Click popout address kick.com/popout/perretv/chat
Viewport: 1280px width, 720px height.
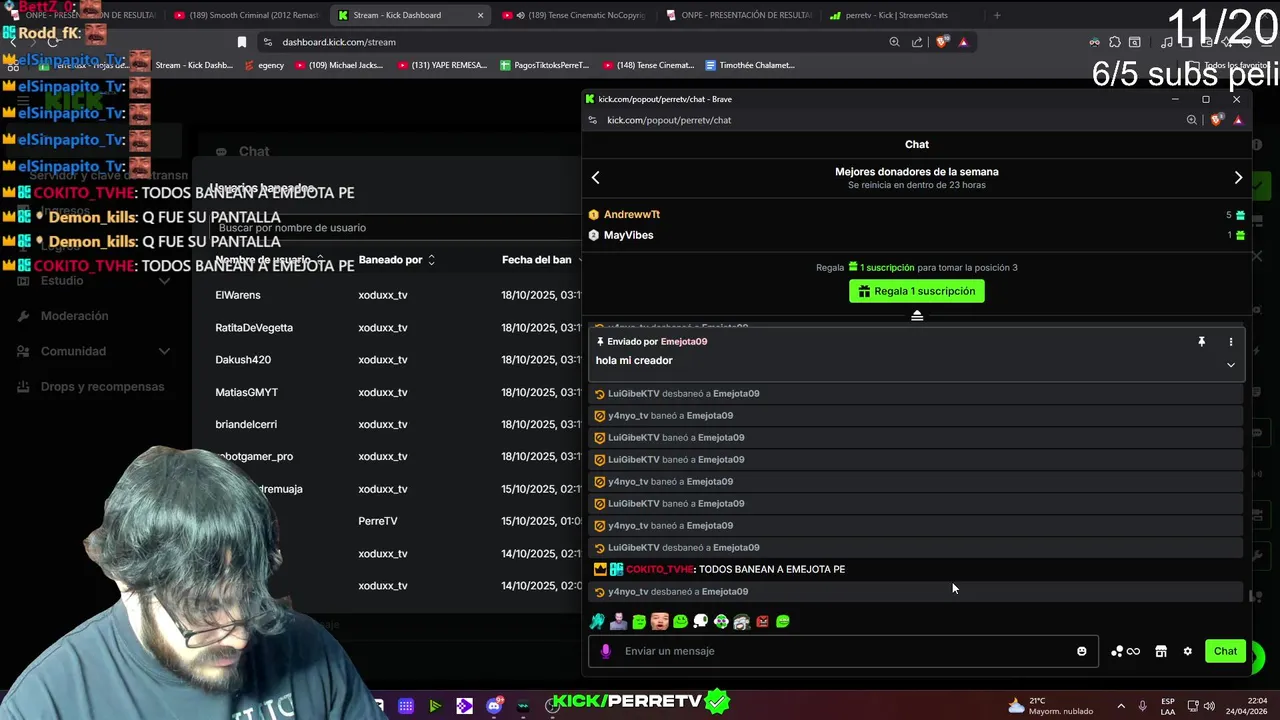(x=669, y=120)
